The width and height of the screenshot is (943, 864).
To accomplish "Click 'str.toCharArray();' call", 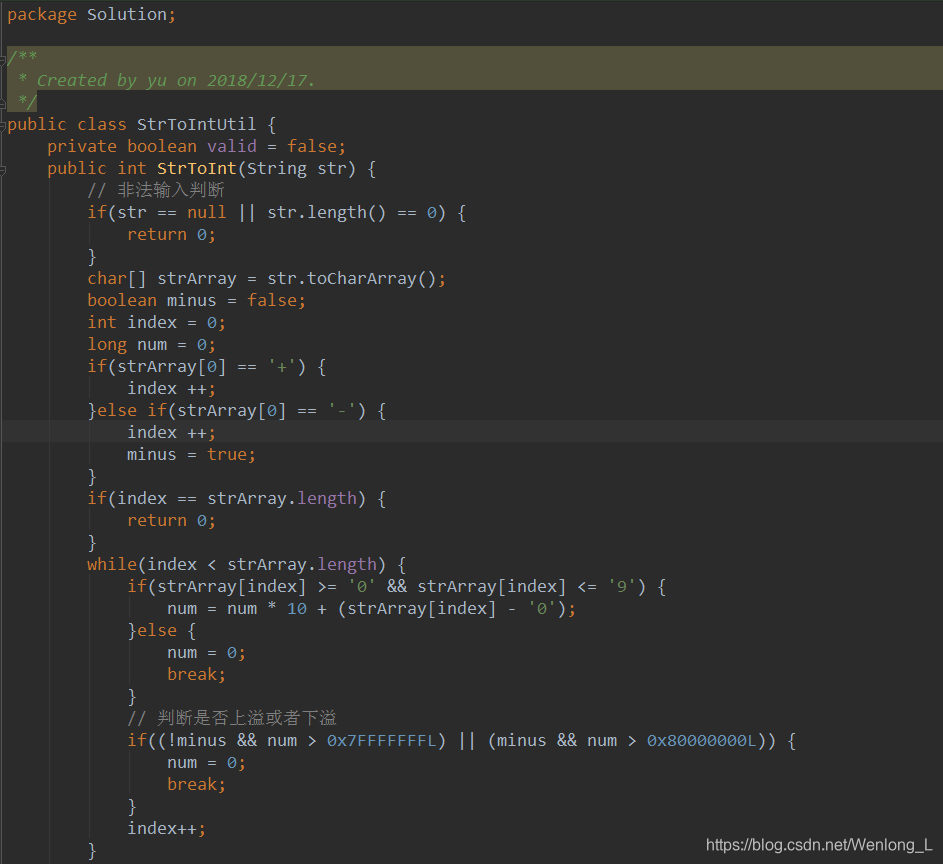I will point(357,278).
